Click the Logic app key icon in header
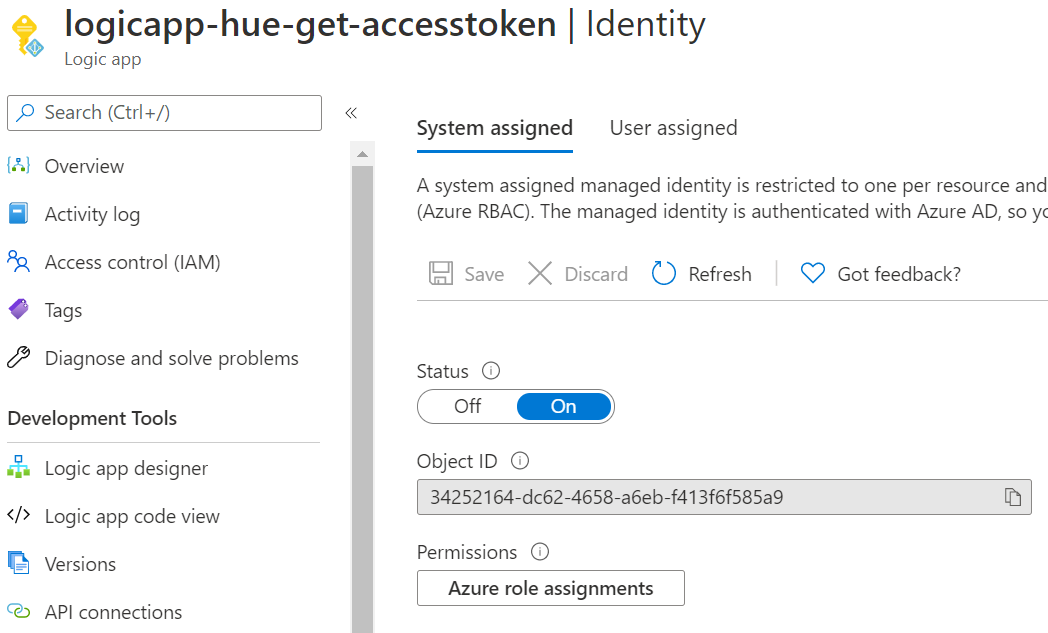Image resolution: width=1048 pixels, height=633 pixels. (27, 37)
